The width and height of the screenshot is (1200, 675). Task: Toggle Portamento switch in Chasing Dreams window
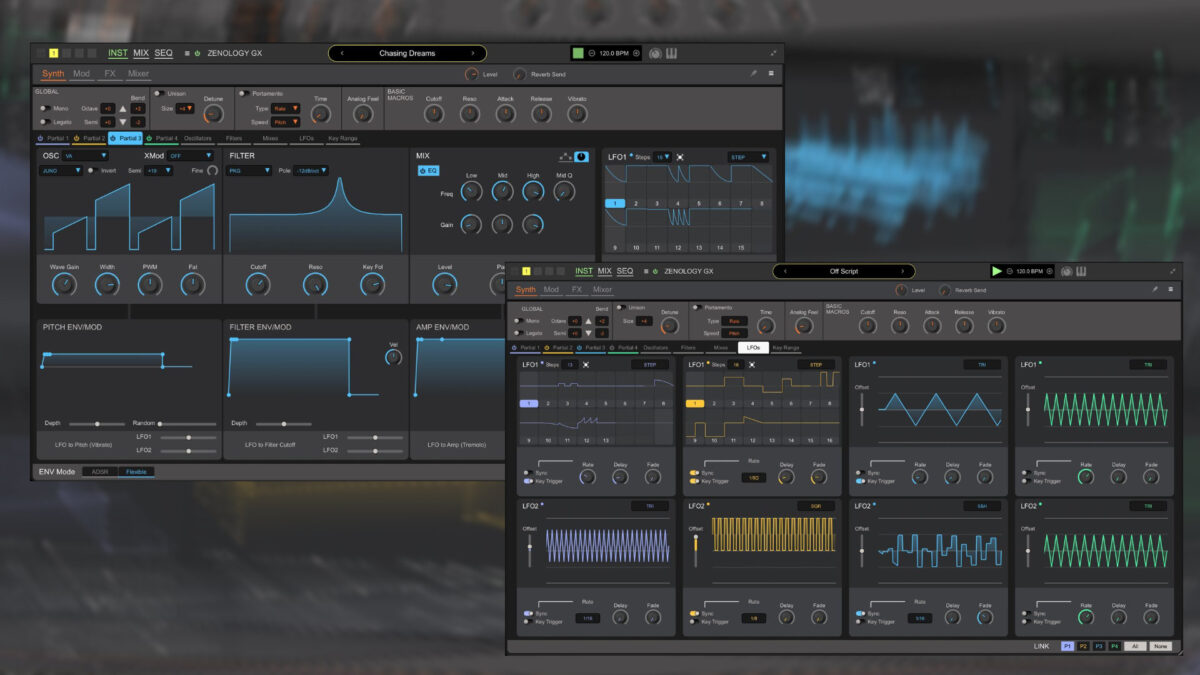[x=244, y=94]
